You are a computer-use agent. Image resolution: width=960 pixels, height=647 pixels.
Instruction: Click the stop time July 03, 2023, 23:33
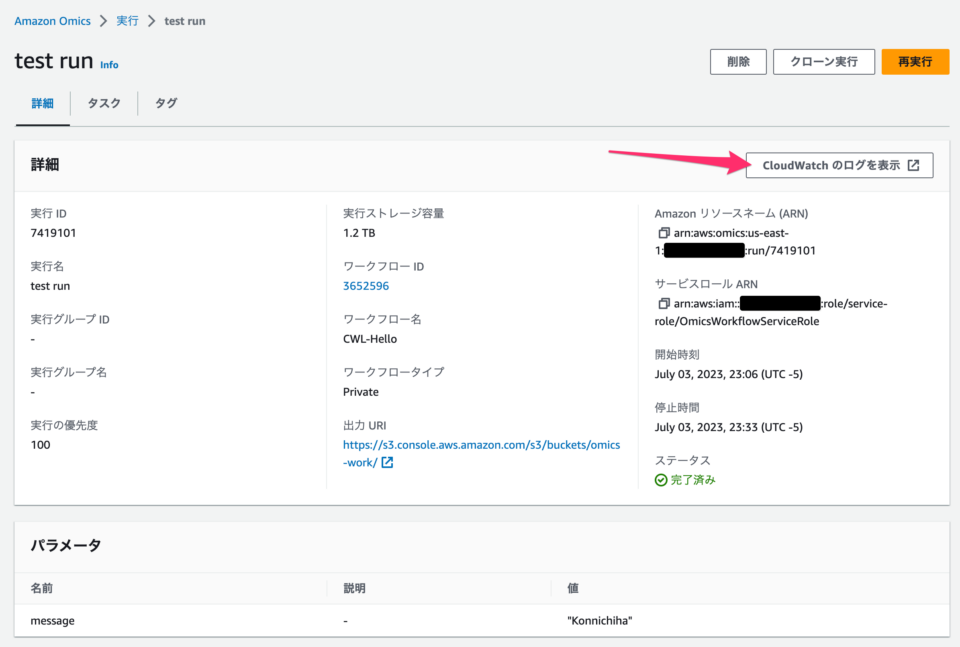[729, 427]
